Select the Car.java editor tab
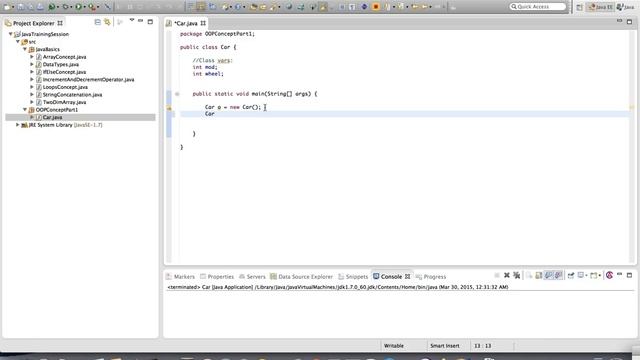 point(186,23)
